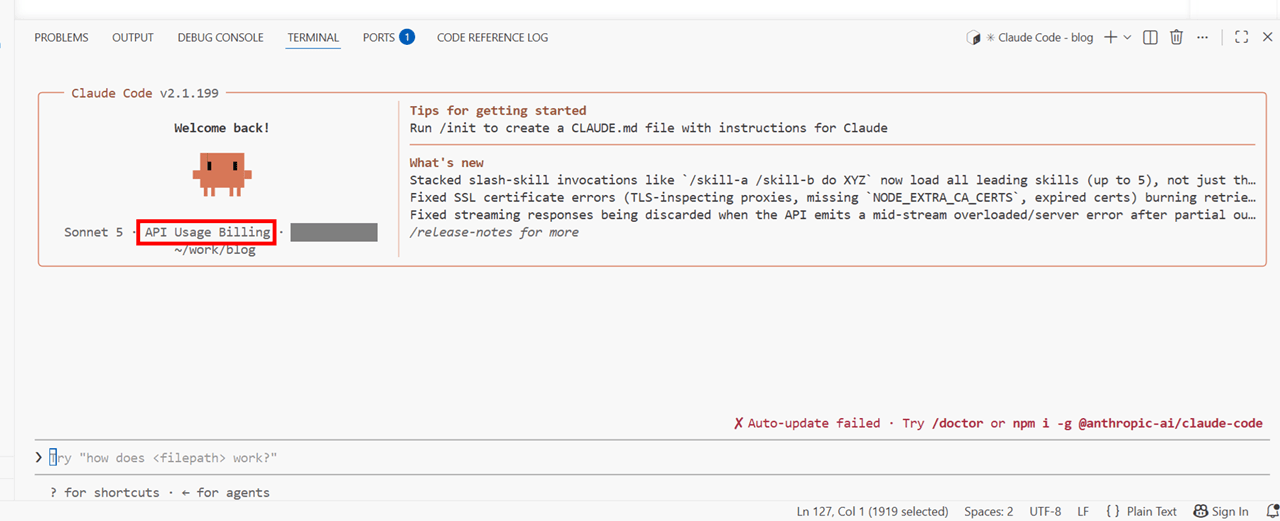Click the Auto-update failed message
The image size is (1280, 521).
pyautogui.click(x=815, y=423)
